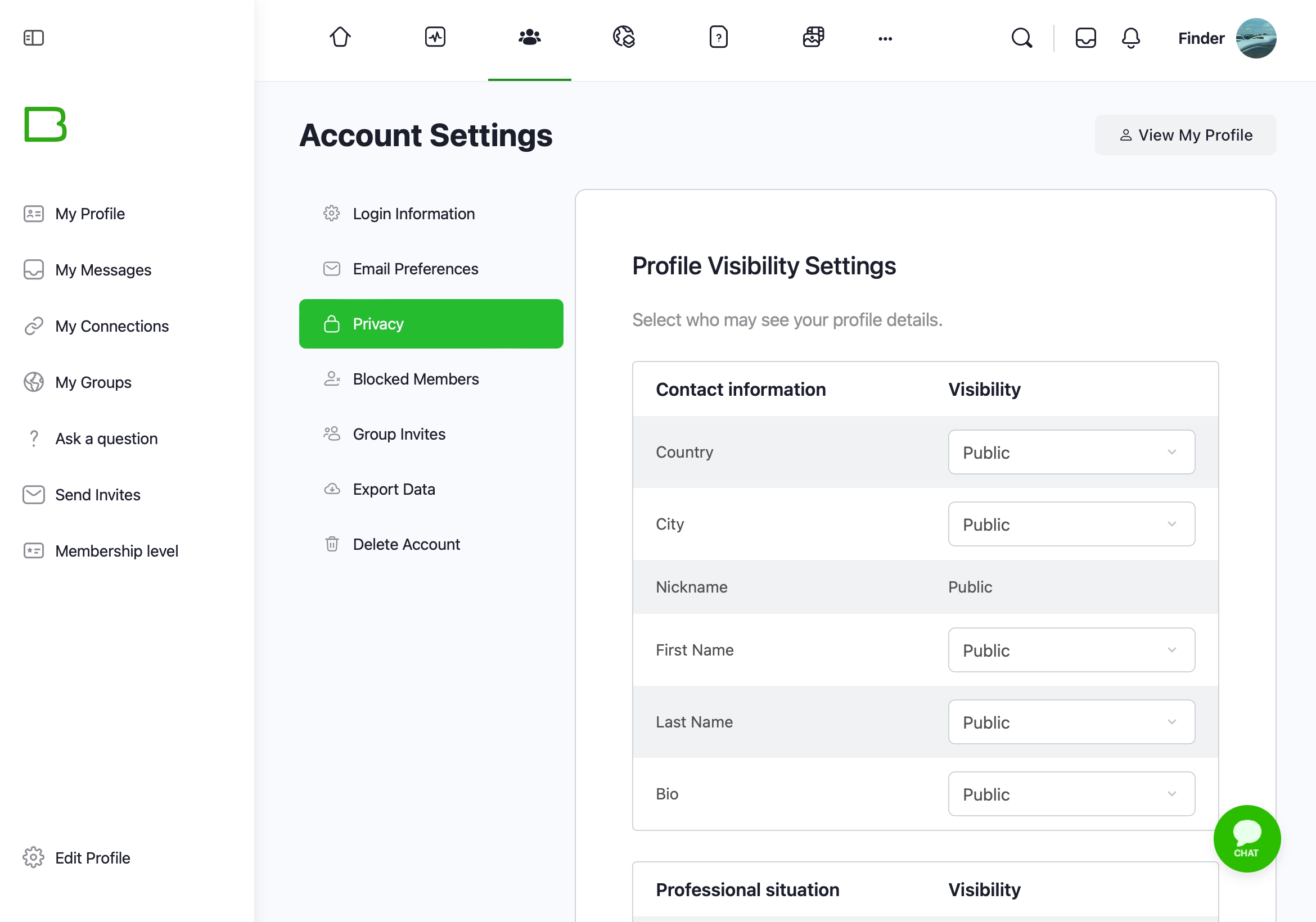Click the My Profile card icon

click(x=34, y=214)
